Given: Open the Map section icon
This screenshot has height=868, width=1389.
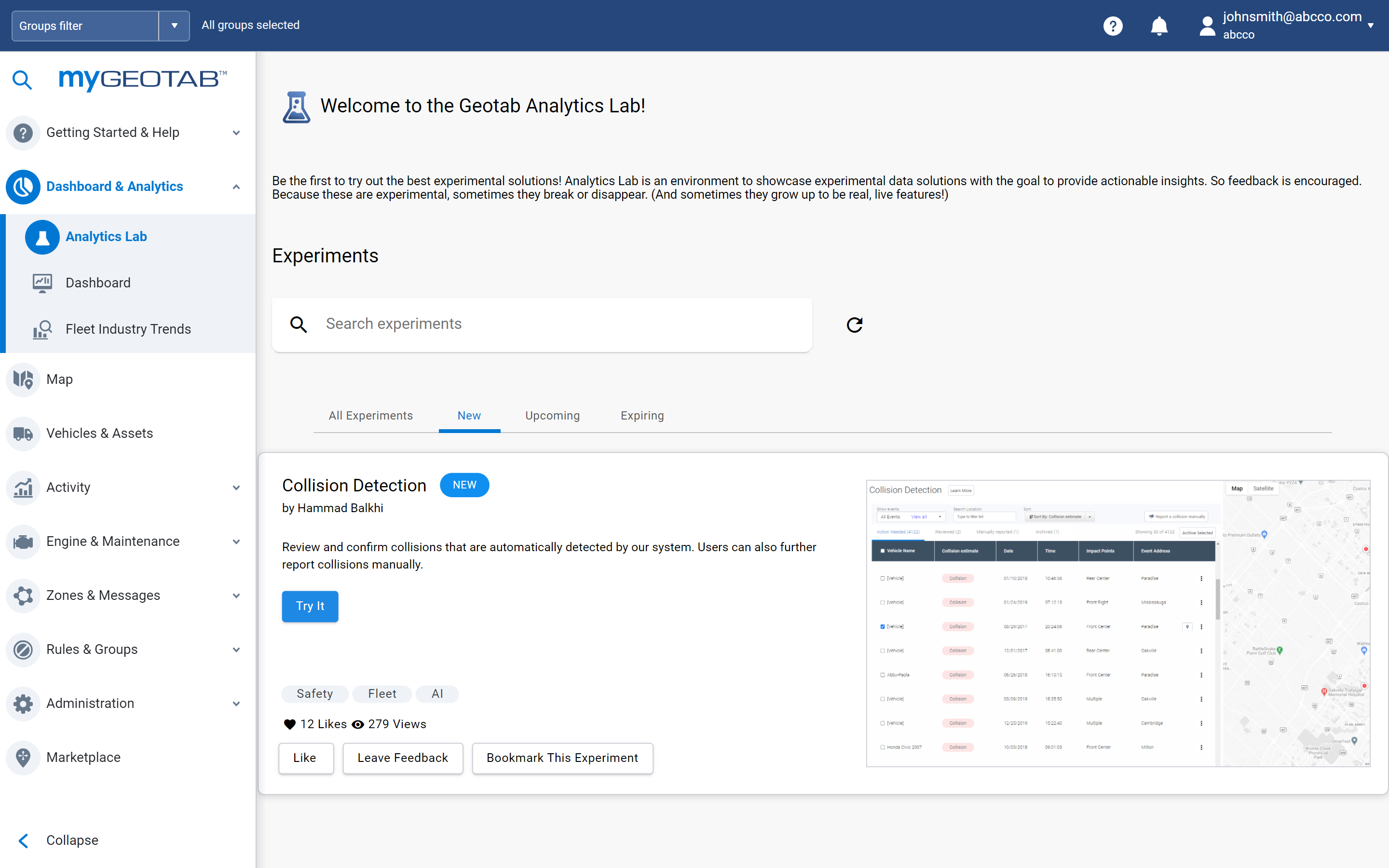Looking at the screenshot, I should (x=23, y=380).
